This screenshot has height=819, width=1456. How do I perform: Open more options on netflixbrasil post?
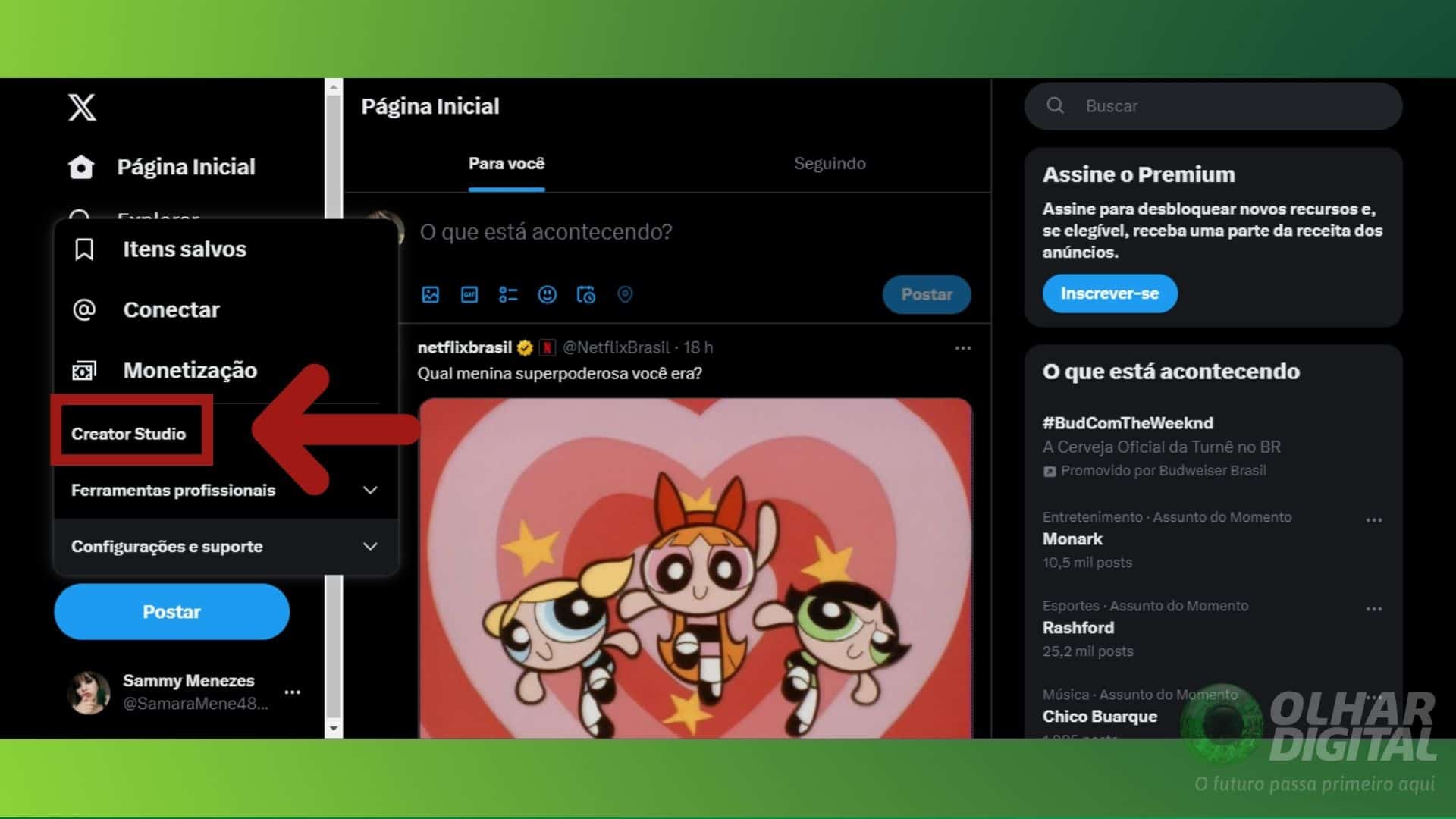tap(963, 348)
